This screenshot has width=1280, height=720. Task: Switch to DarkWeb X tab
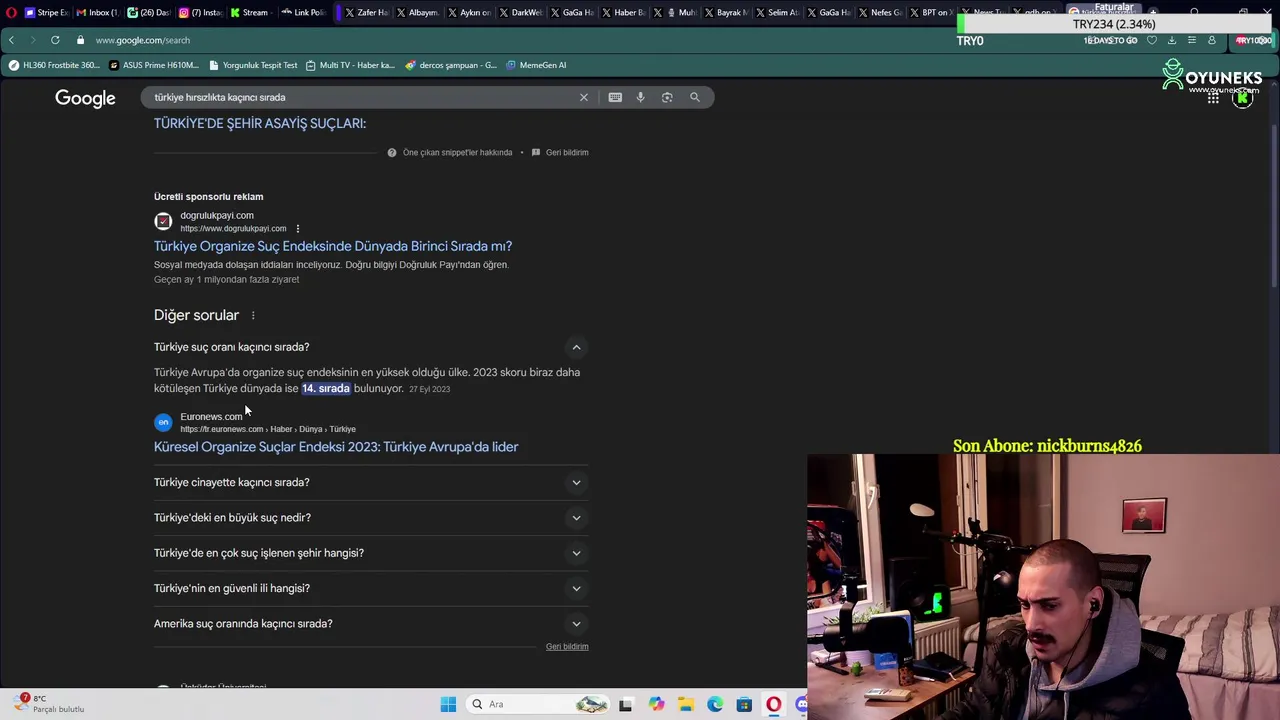pyautogui.click(x=520, y=12)
